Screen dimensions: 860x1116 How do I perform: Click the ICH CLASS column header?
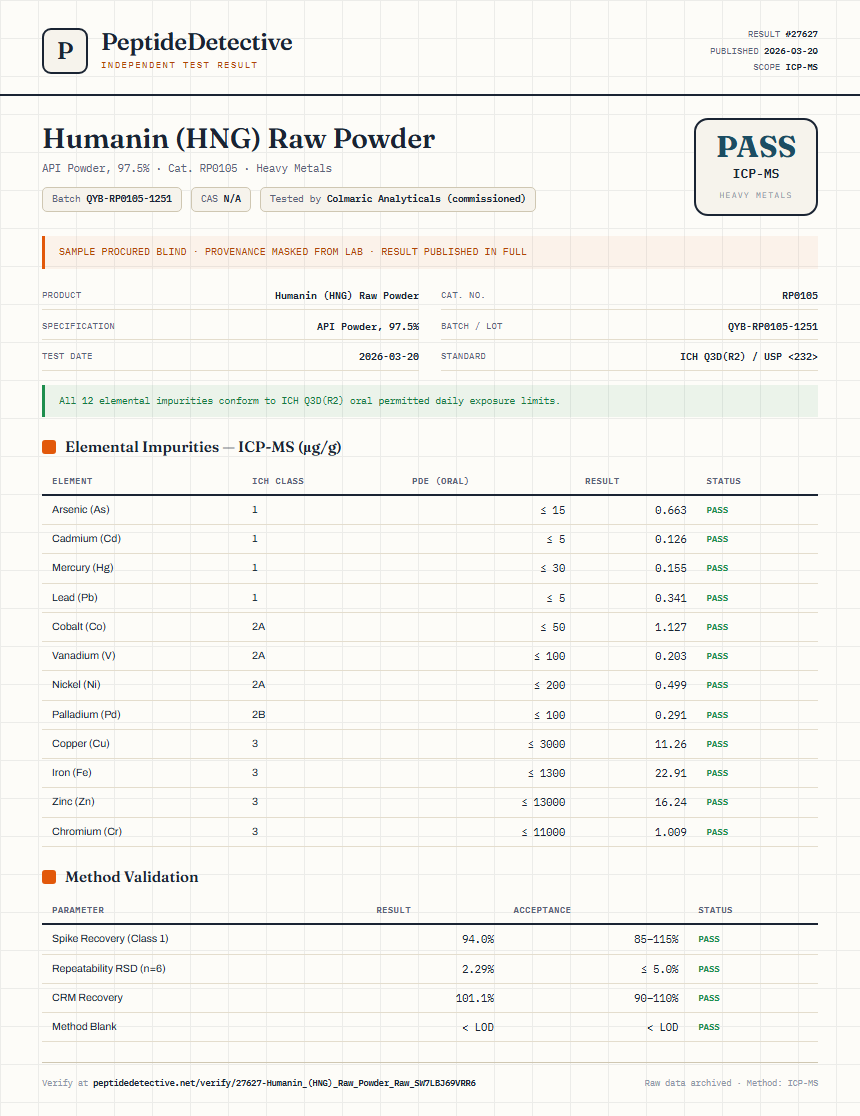coord(278,481)
